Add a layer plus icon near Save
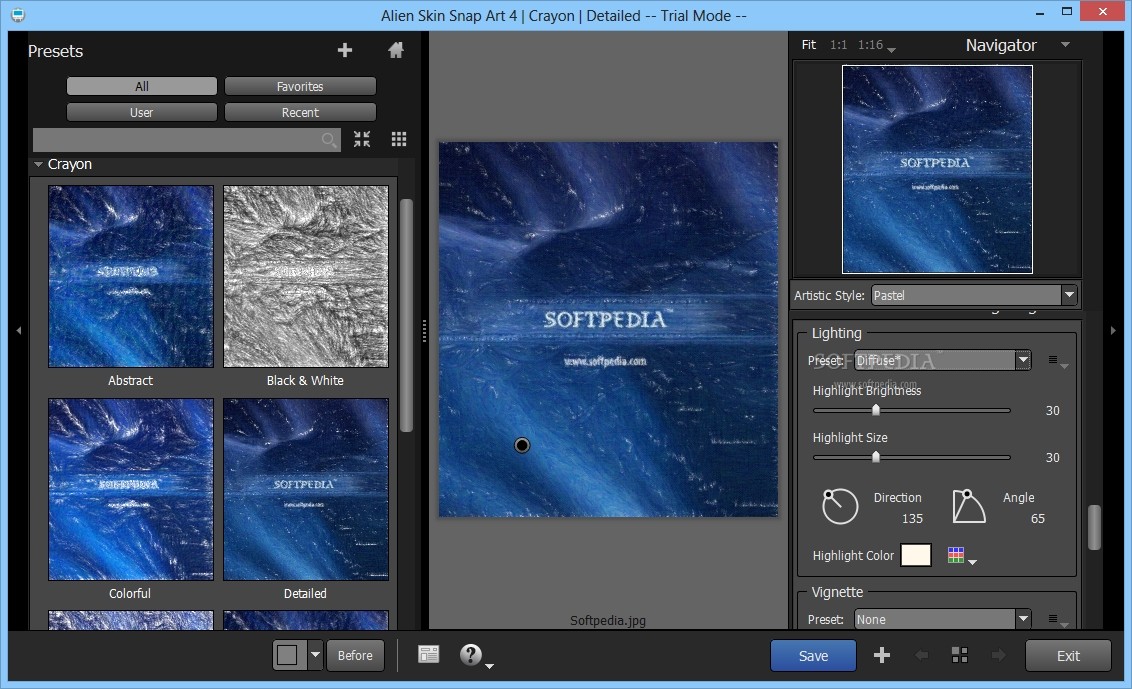This screenshot has width=1132, height=689. pyautogui.click(x=881, y=655)
